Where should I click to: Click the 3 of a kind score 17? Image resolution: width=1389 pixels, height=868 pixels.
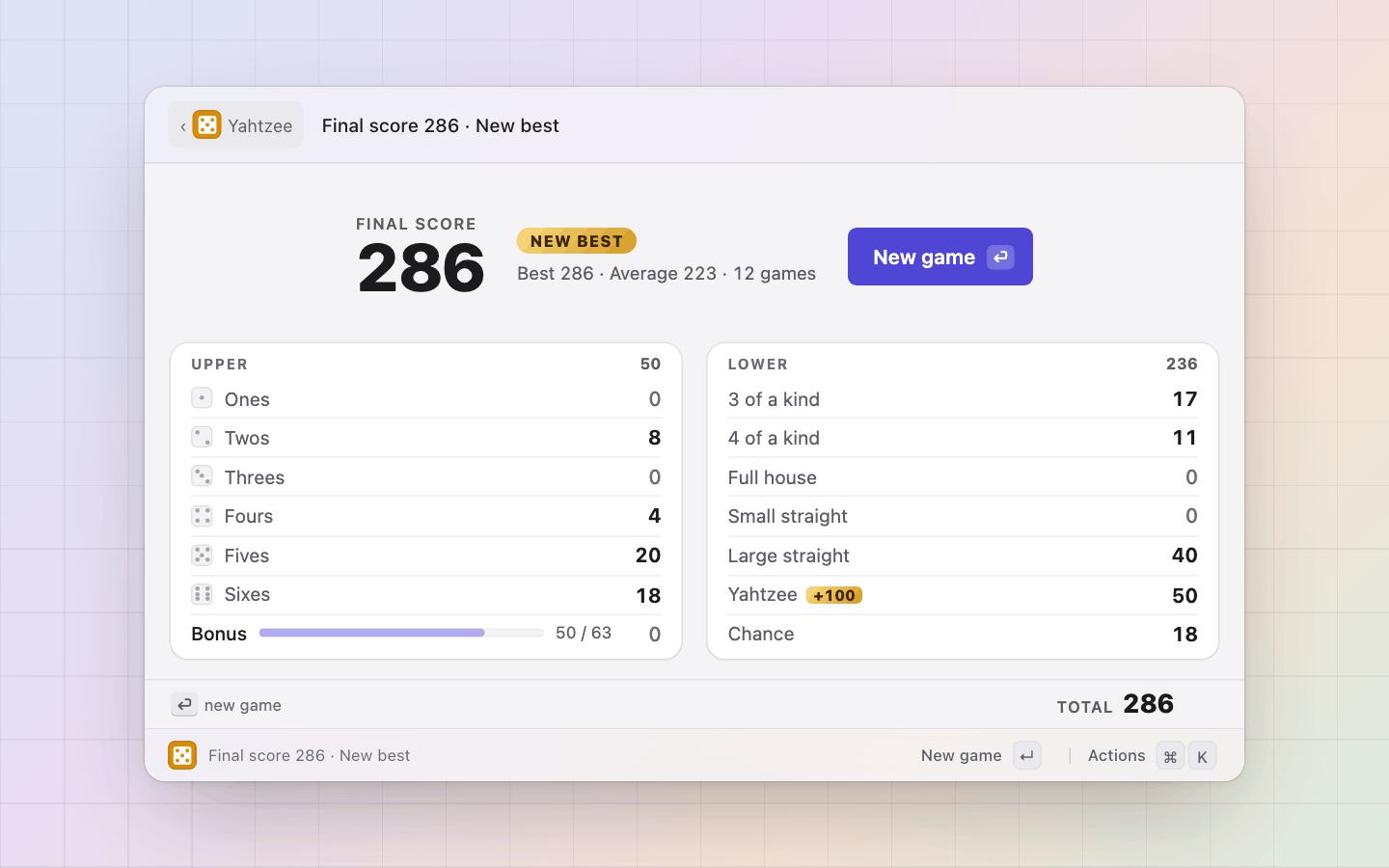pyautogui.click(x=1185, y=399)
